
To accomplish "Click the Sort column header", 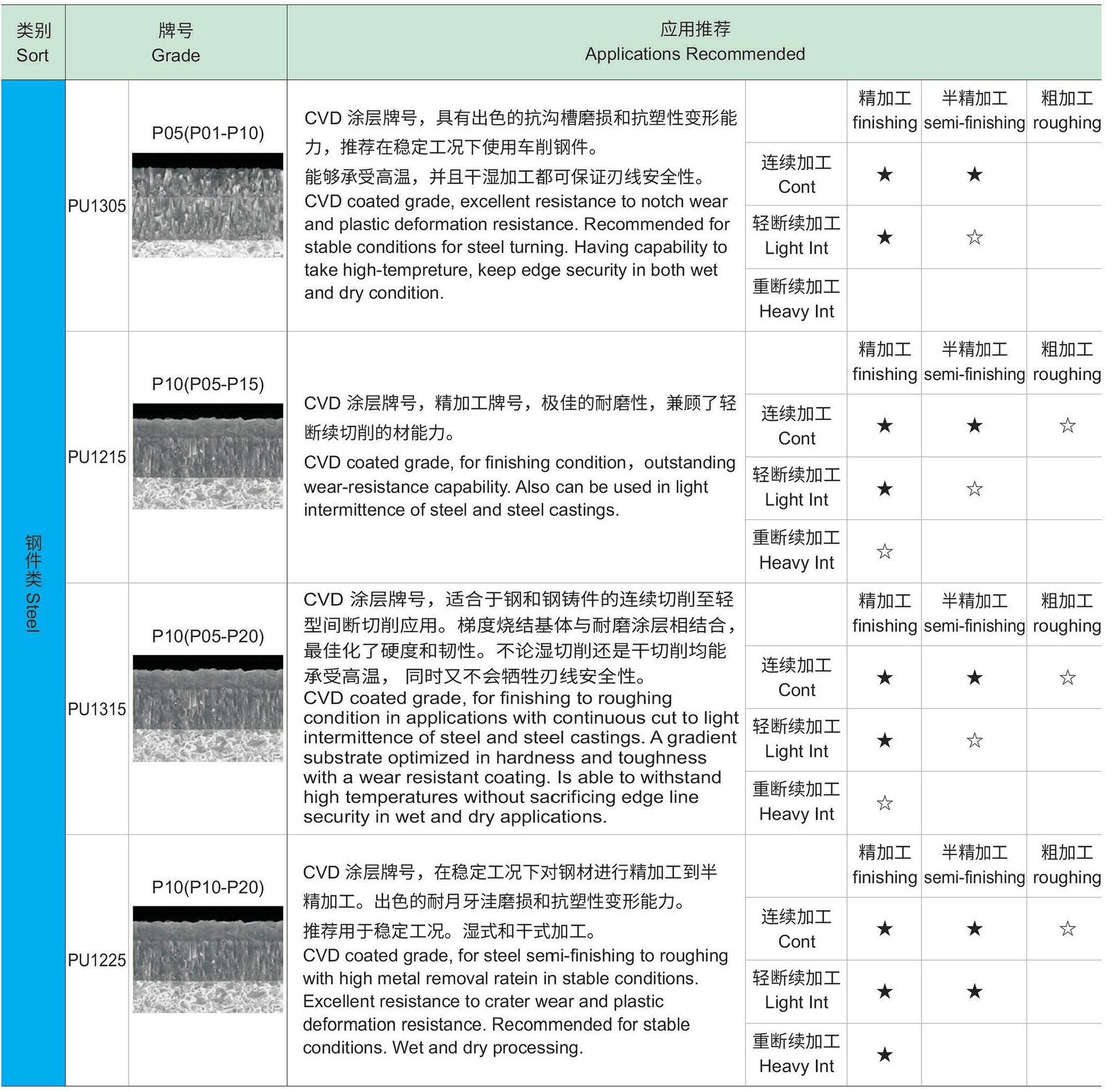I will [x=33, y=43].
